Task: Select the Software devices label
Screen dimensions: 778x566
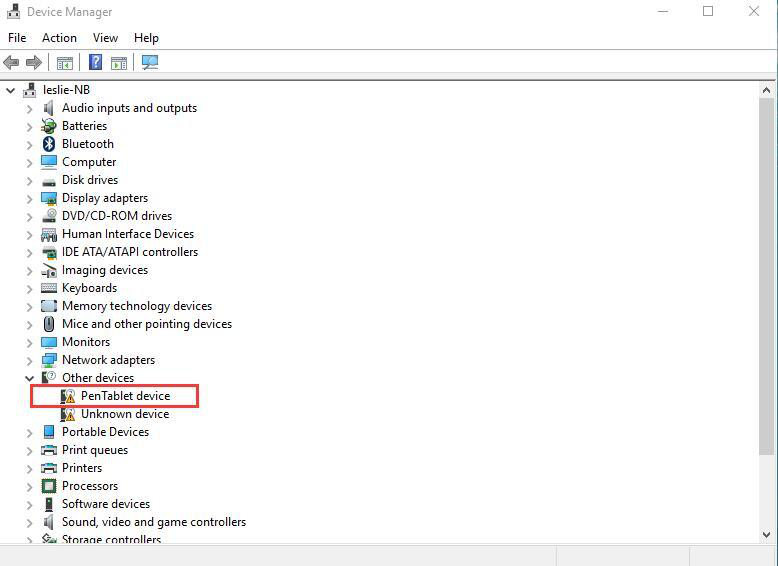Action: (x=106, y=504)
